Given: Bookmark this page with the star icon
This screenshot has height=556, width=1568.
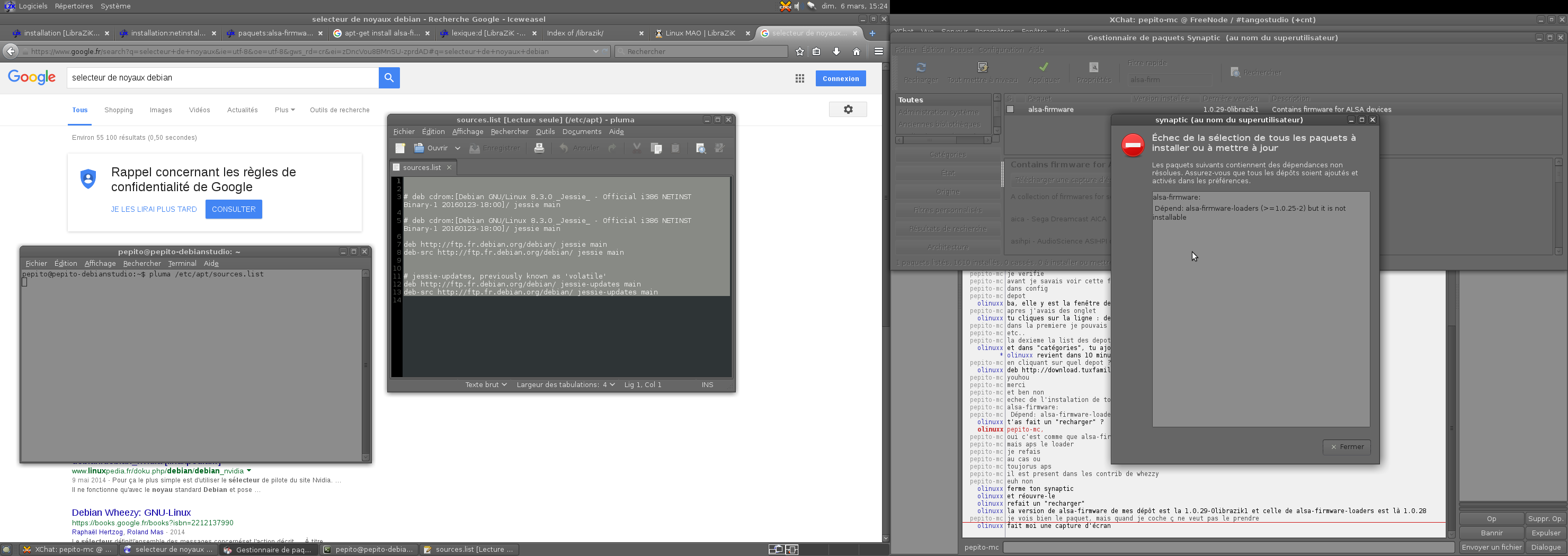Looking at the screenshot, I should pyautogui.click(x=800, y=52).
